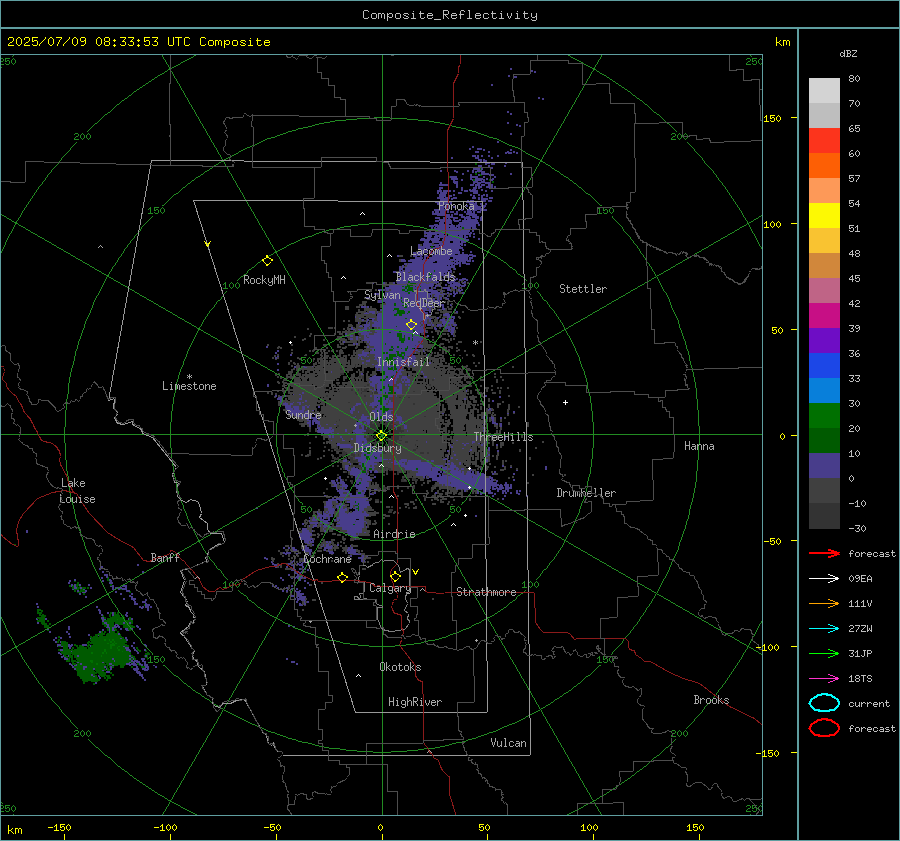Viewport: 900px width, 841px height.
Task: Click the HighRiver city label
Action: click(x=415, y=702)
